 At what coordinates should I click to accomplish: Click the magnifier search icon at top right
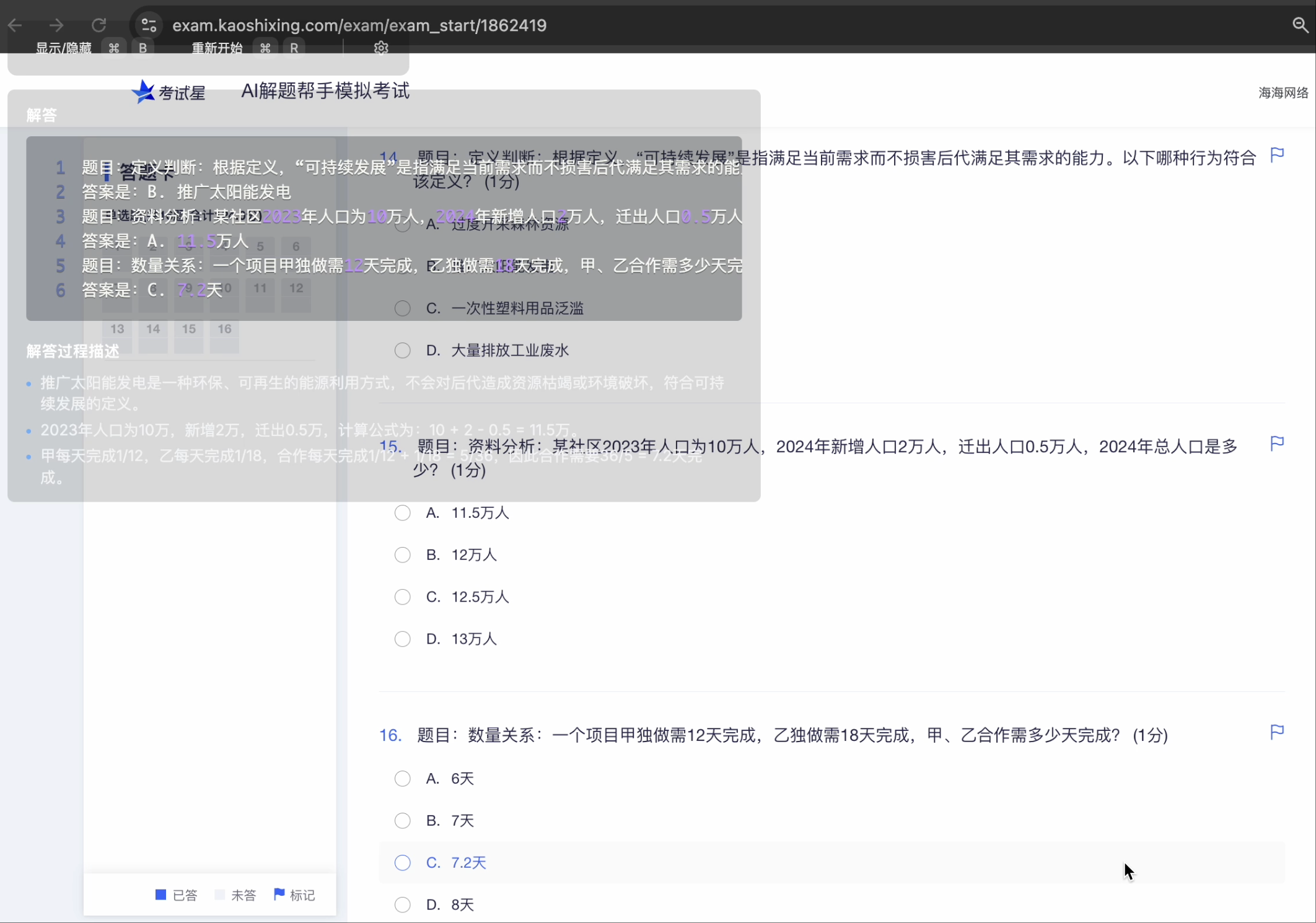pyautogui.click(x=1300, y=25)
